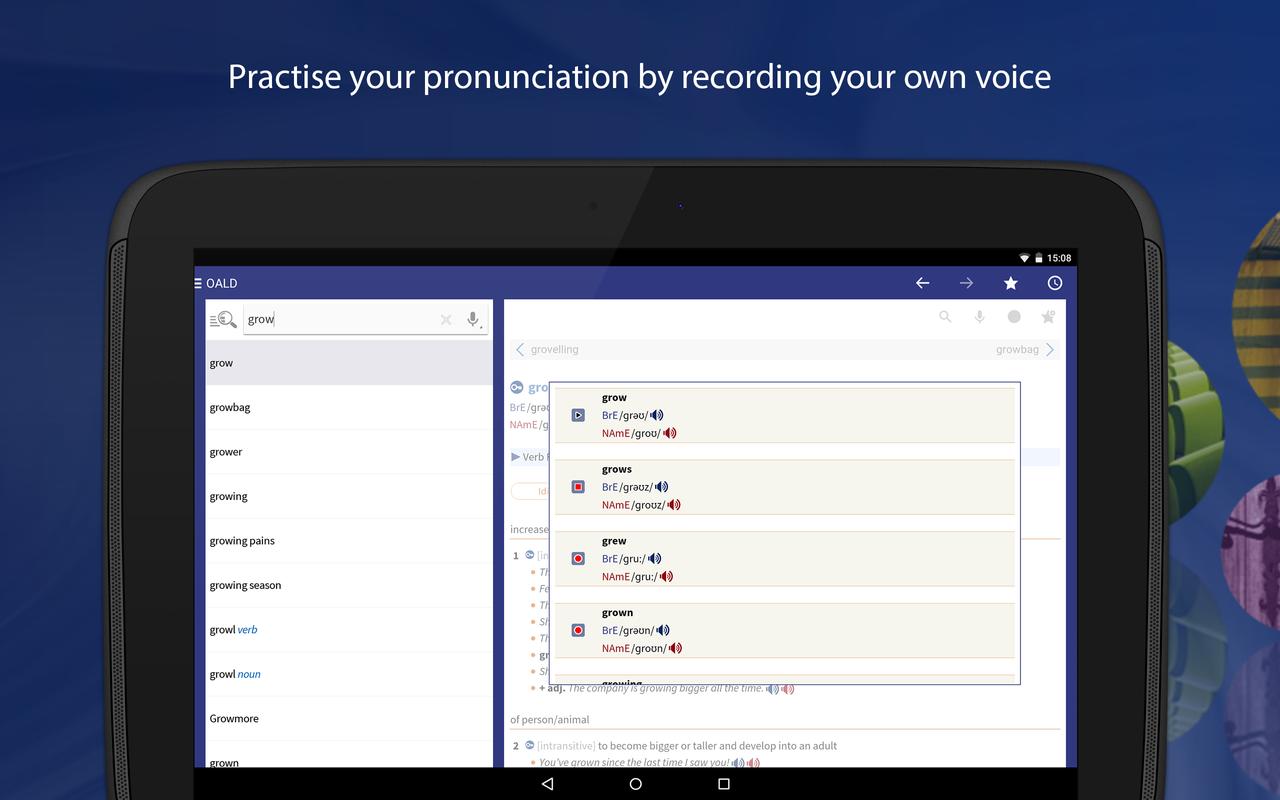
Task: Select 'grower' in the word list
Action: point(349,452)
